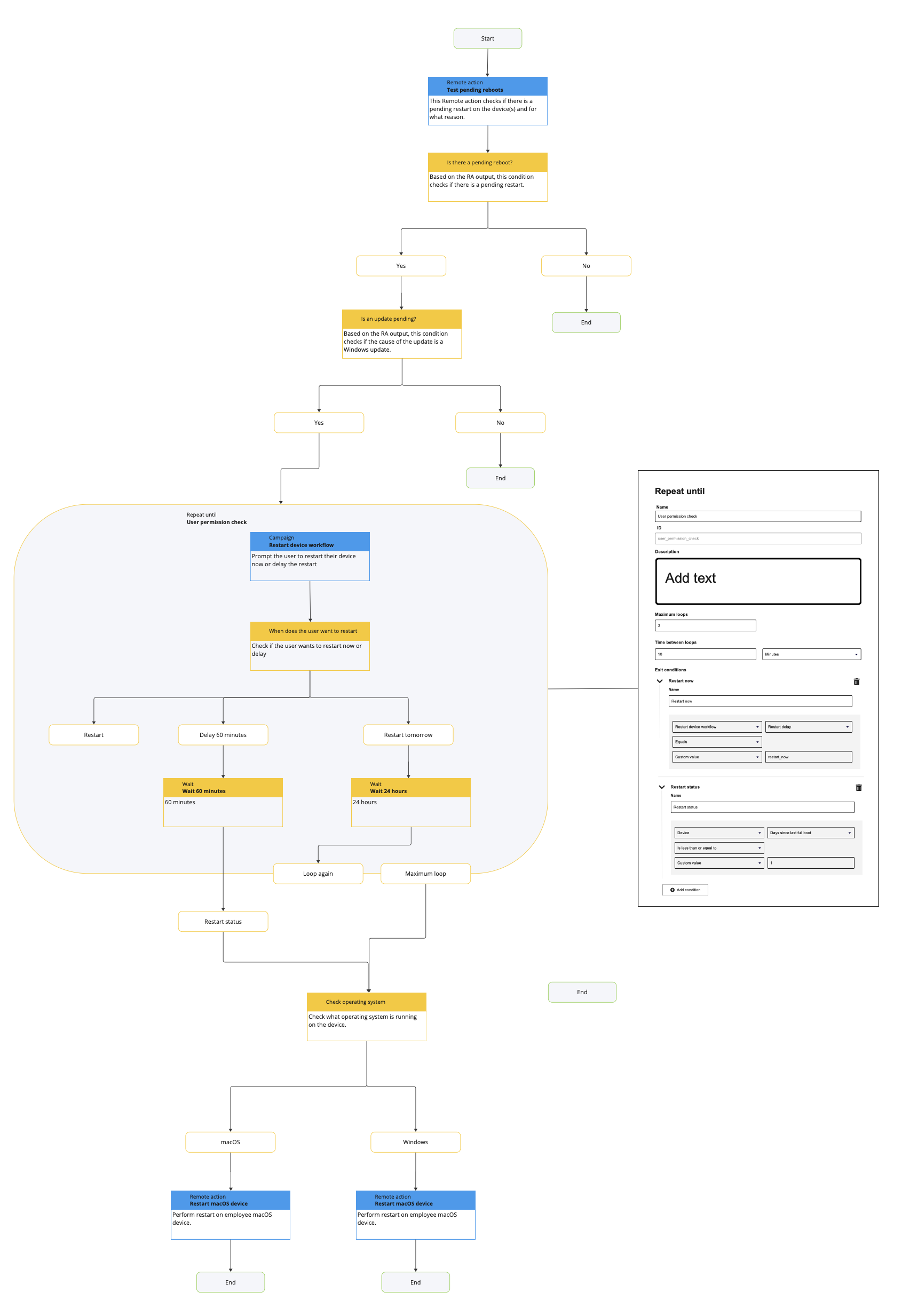
Task: Select the Check operating system condition node
Action: [x=366, y=1017]
